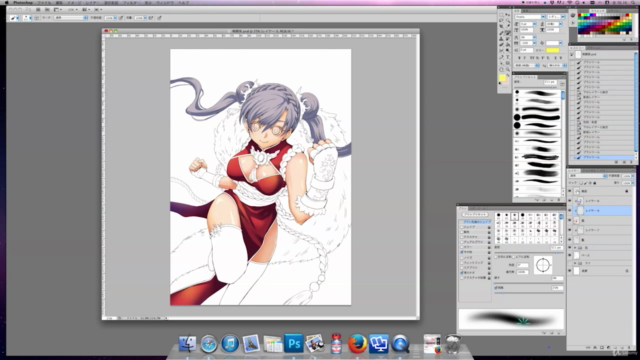Screen dimensions: 640x360
Task: Select ブラシ先端のシェイプ in Brush panel
Action: pos(477,222)
